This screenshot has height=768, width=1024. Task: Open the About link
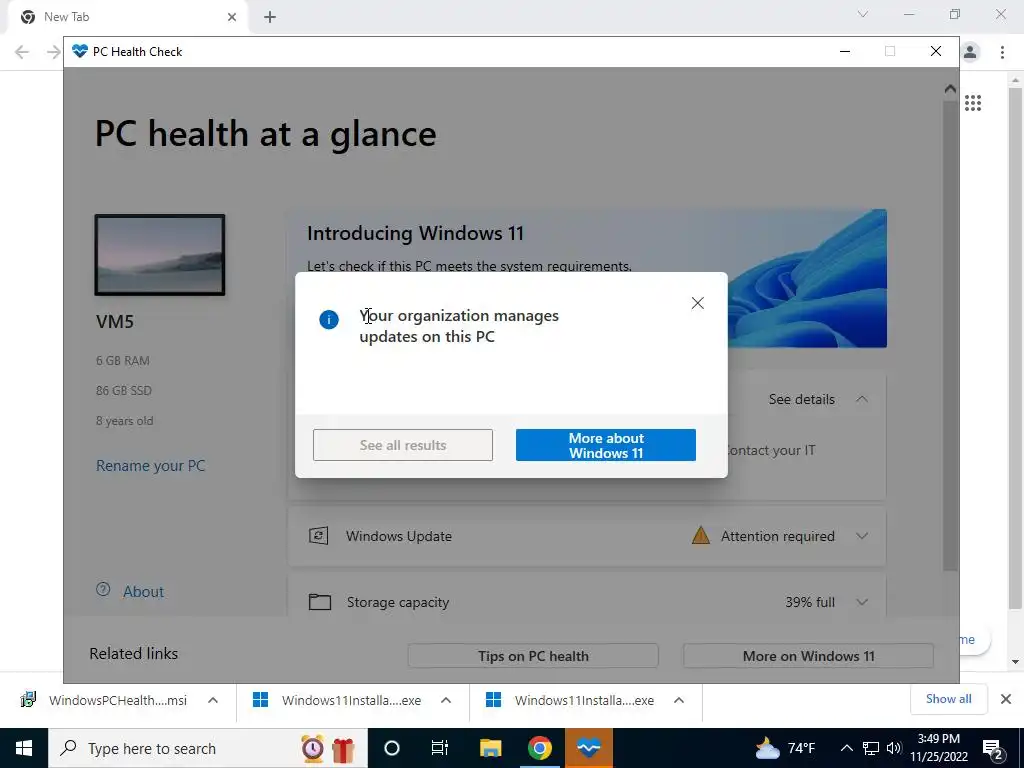[143, 592]
